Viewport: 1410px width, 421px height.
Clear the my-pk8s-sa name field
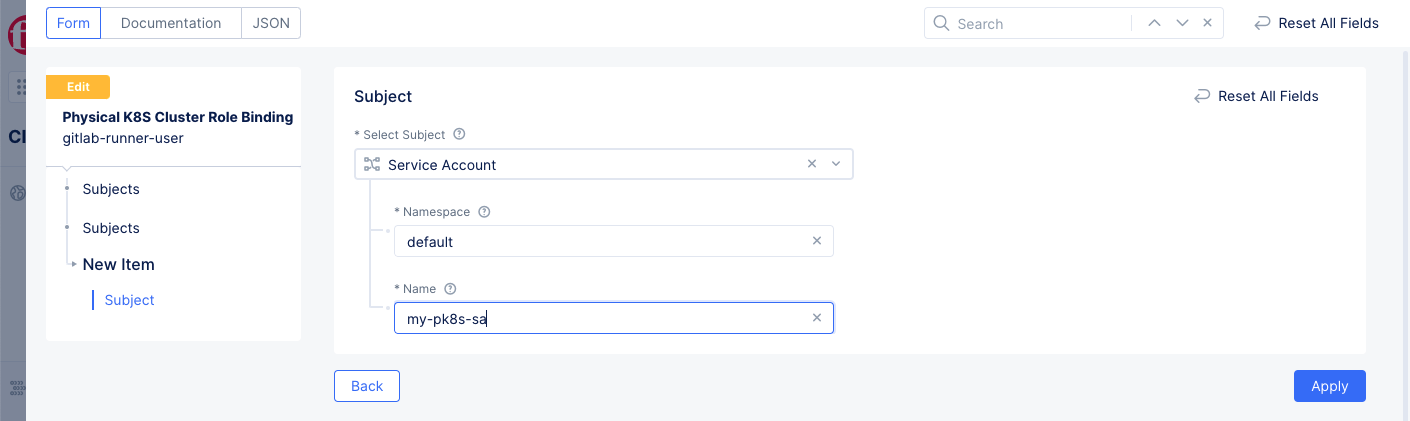(816, 318)
